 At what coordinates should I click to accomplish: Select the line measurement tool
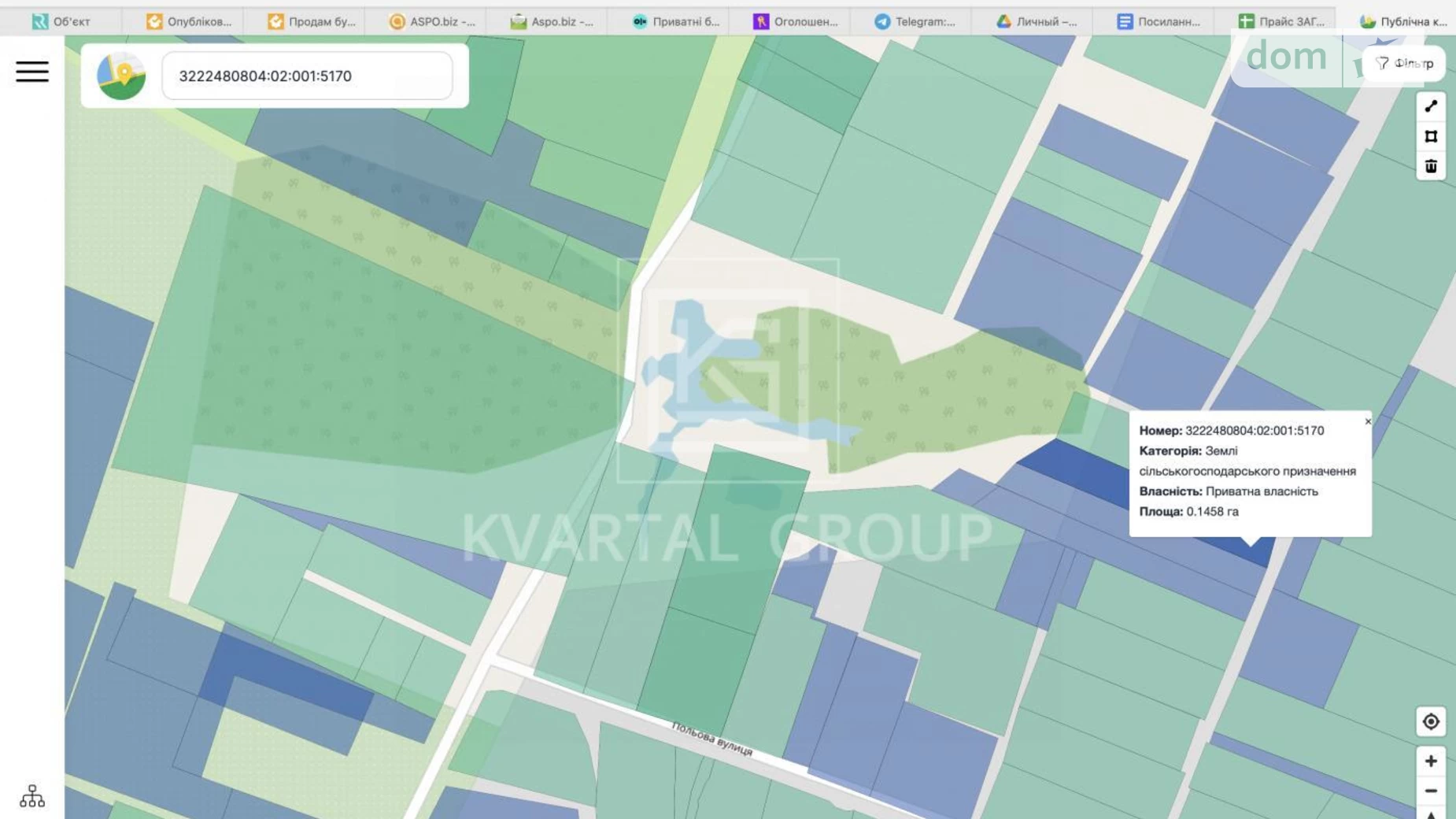click(1431, 106)
